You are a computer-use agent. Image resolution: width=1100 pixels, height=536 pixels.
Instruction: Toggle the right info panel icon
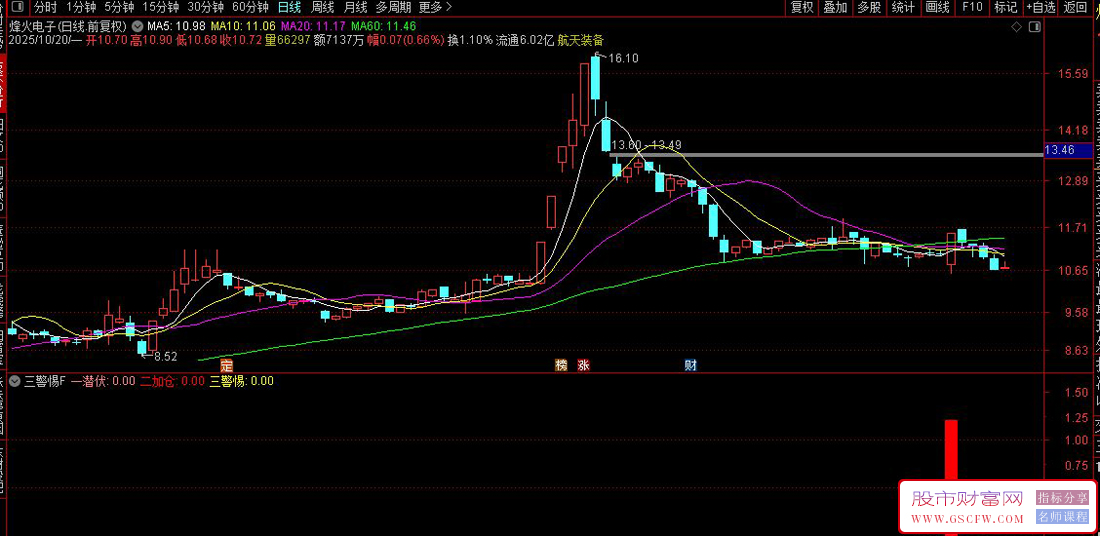tap(1034, 27)
